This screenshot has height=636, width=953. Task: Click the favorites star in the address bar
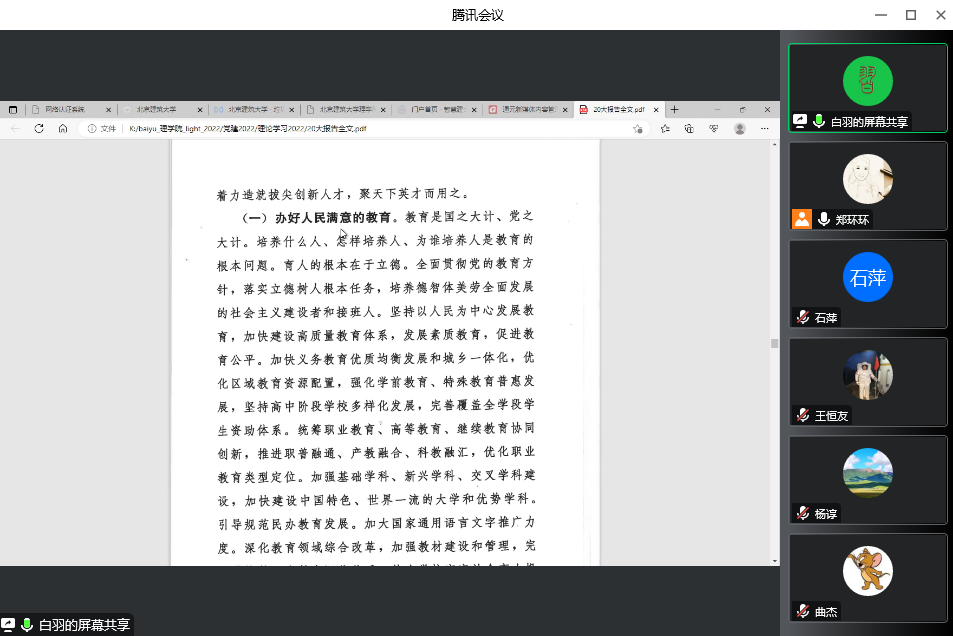point(638,129)
